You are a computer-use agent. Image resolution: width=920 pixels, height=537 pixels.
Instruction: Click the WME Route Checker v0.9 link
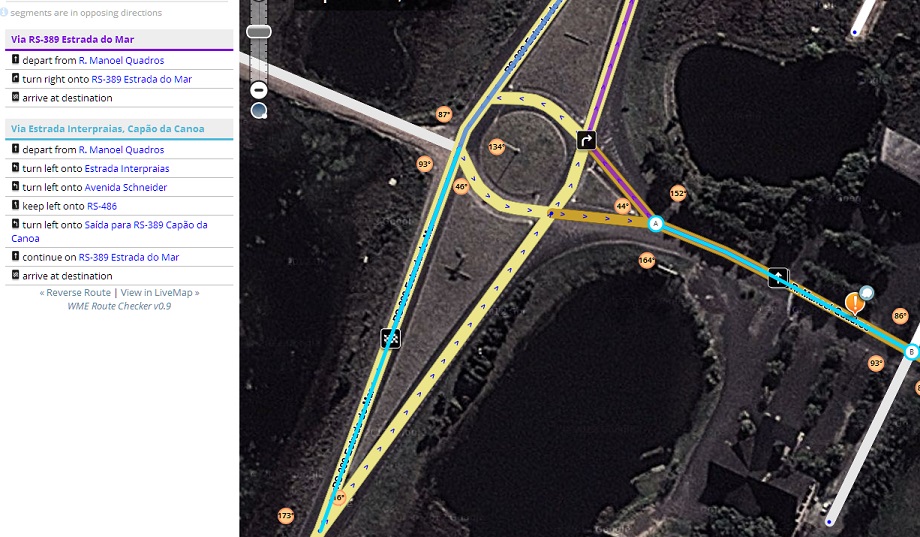point(119,306)
